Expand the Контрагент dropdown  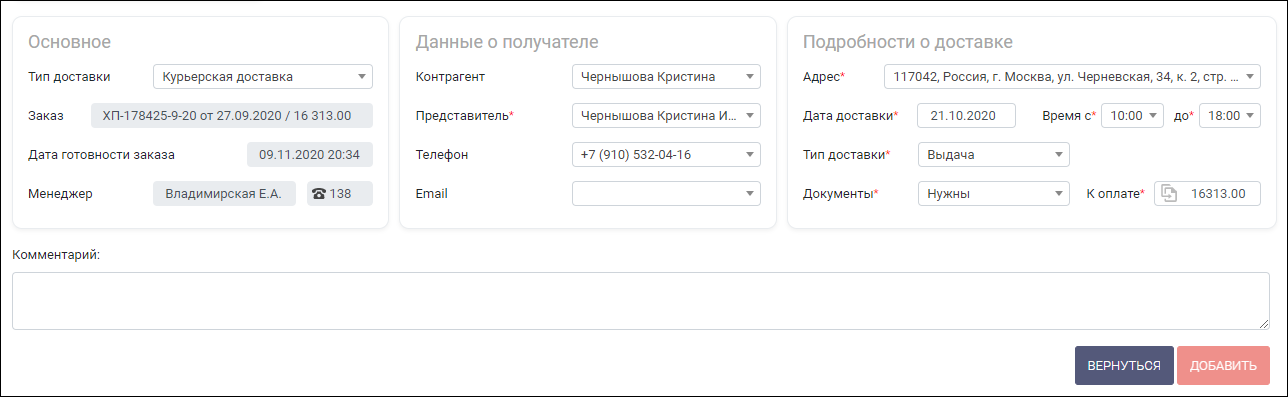click(x=666, y=77)
